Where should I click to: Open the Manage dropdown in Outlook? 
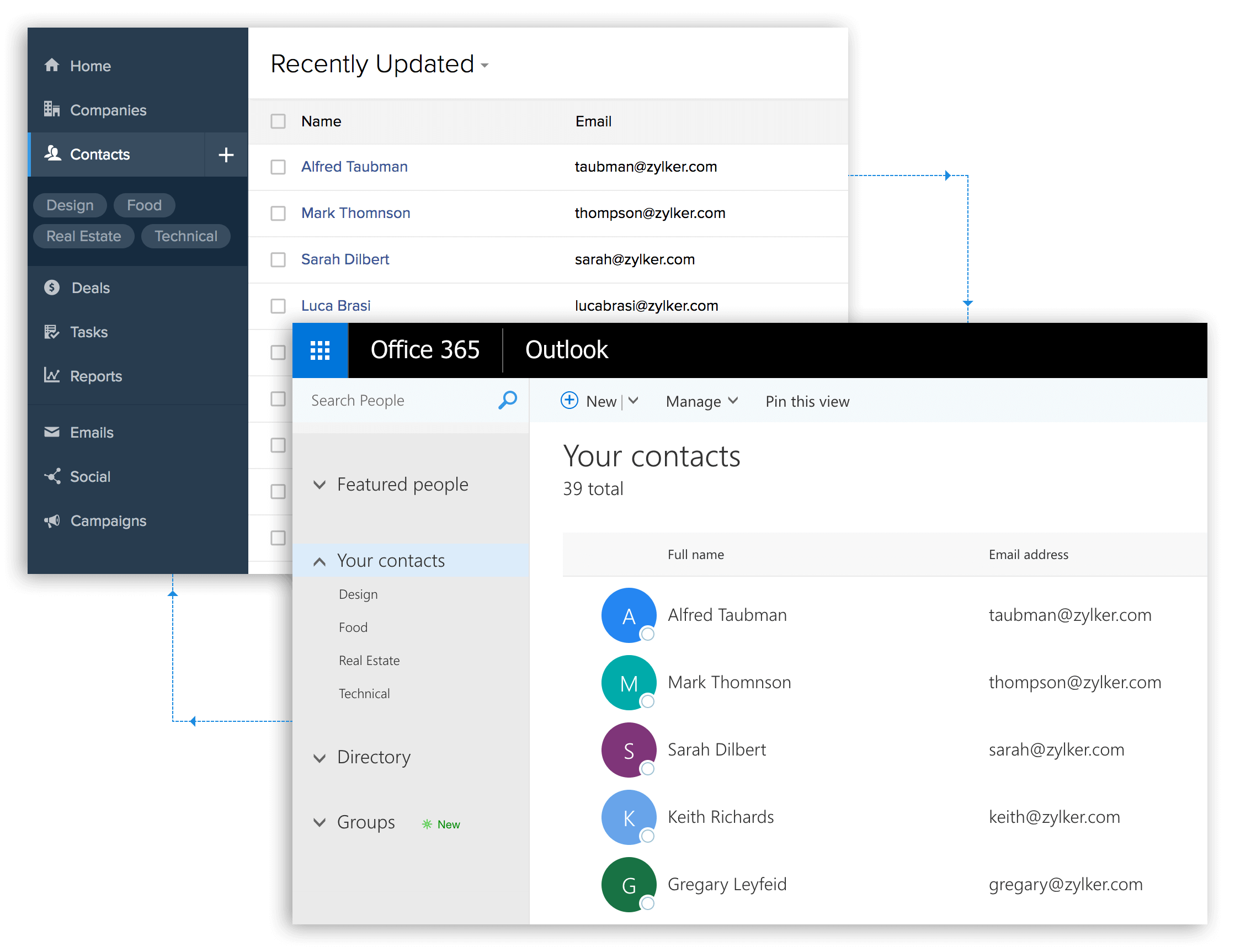[700, 400]
